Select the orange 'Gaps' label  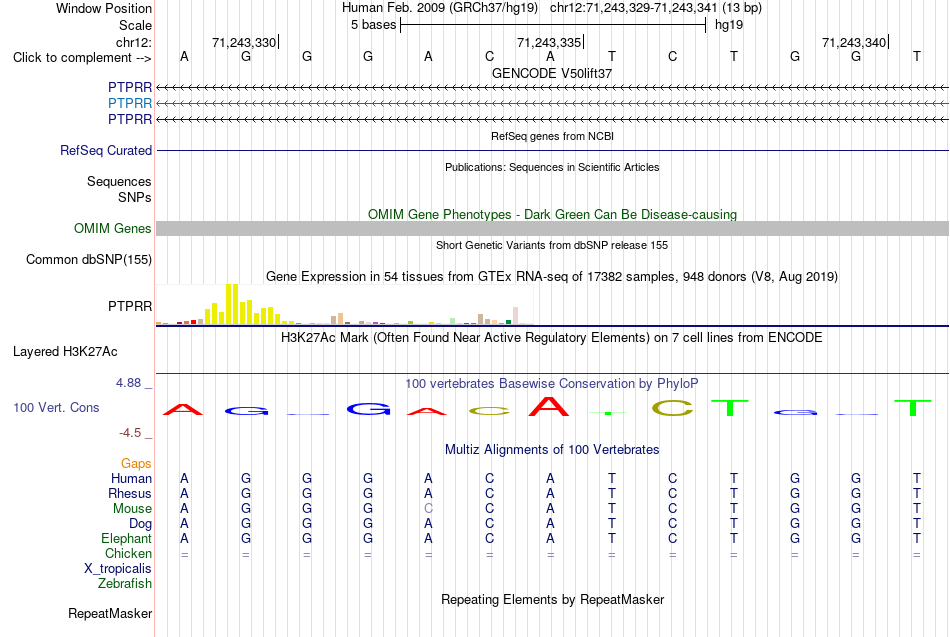136,464
